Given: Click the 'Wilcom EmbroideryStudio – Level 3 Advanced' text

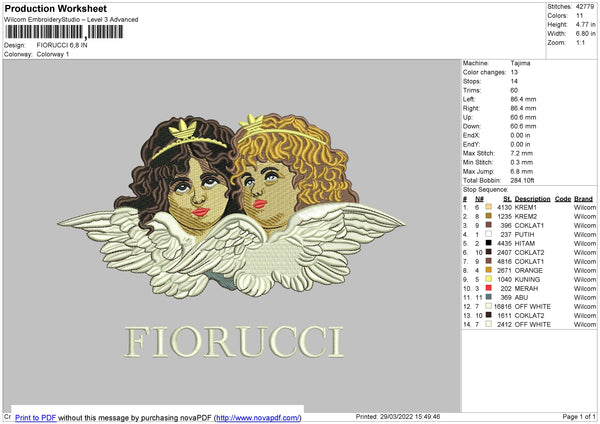Looking at the screenshot, I should pyautogui.click(x=71, y=20).
